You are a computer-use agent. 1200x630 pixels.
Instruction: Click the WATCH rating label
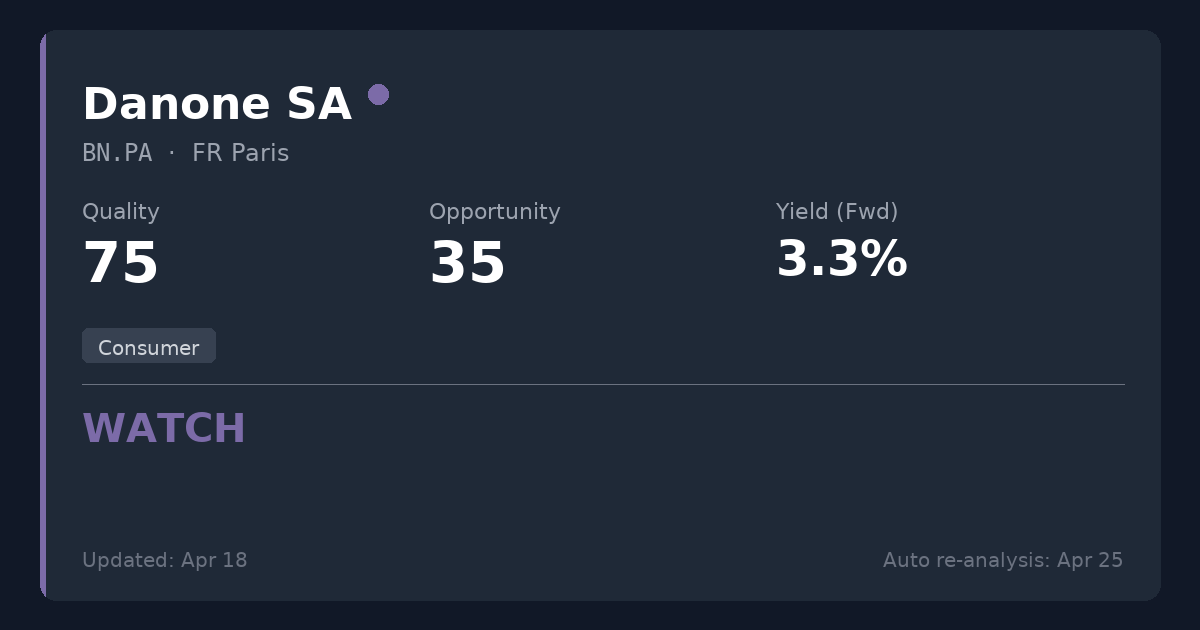(x=164, y=429)
